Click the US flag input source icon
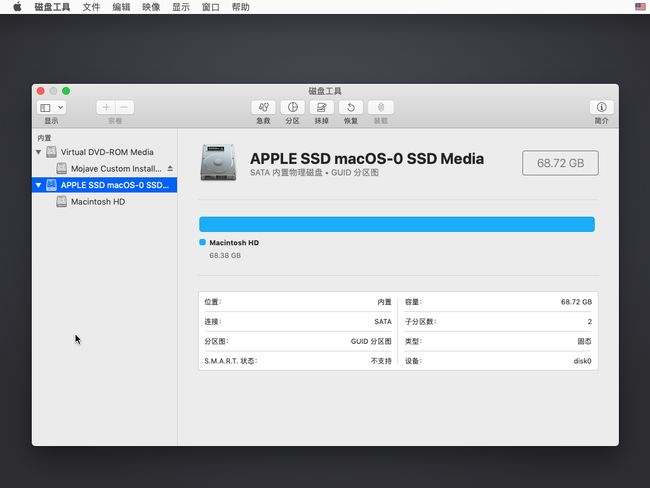This screenshot has width=650, height=488. click(x=640, y=7)
